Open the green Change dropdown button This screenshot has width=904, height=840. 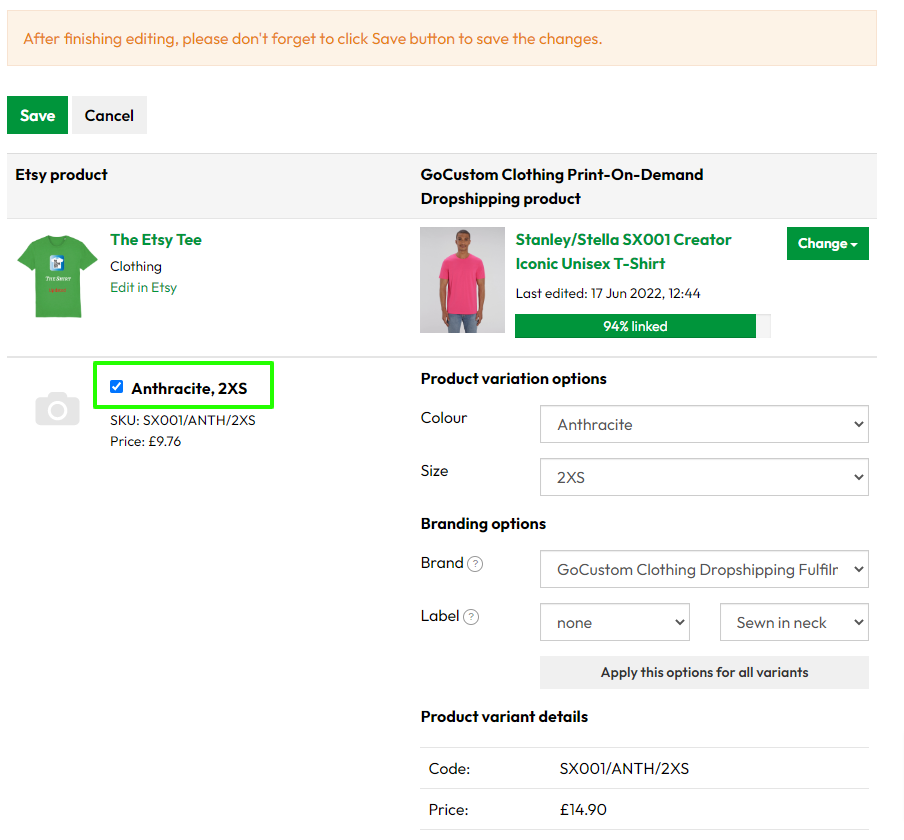pos(827,243)
